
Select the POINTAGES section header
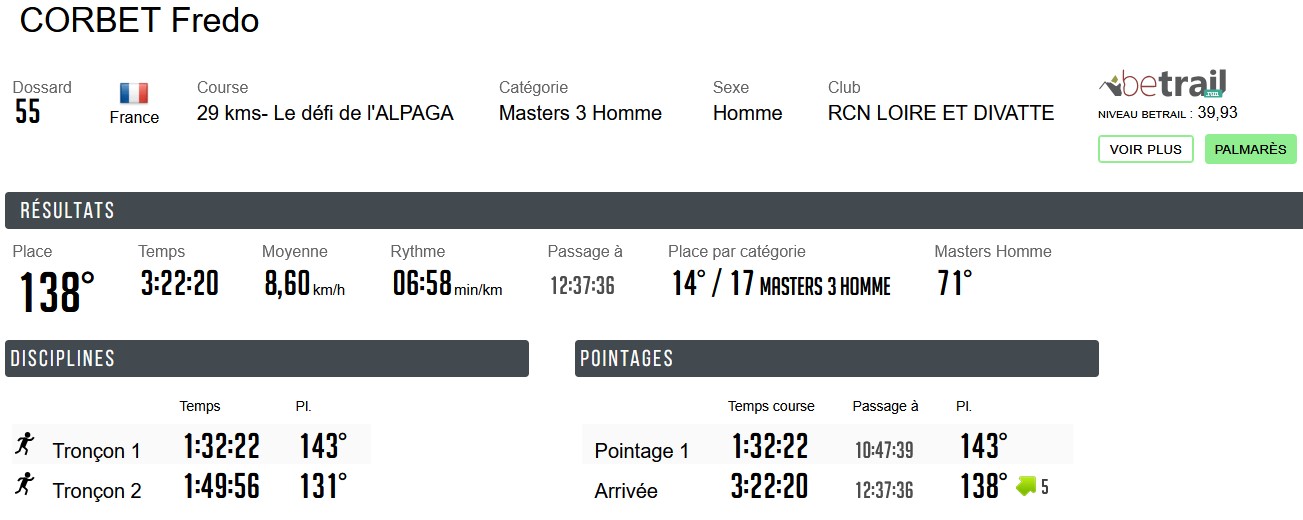coord(836,359)
